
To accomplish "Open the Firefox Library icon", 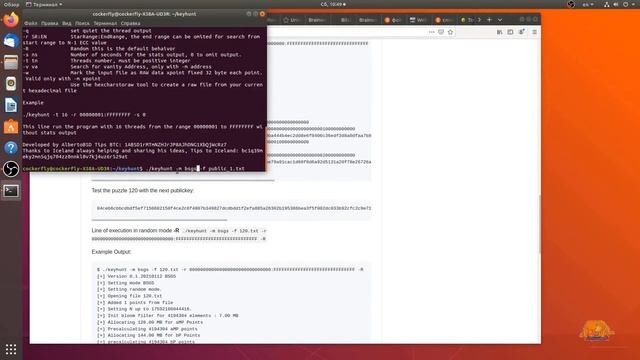I will point(500,32).
